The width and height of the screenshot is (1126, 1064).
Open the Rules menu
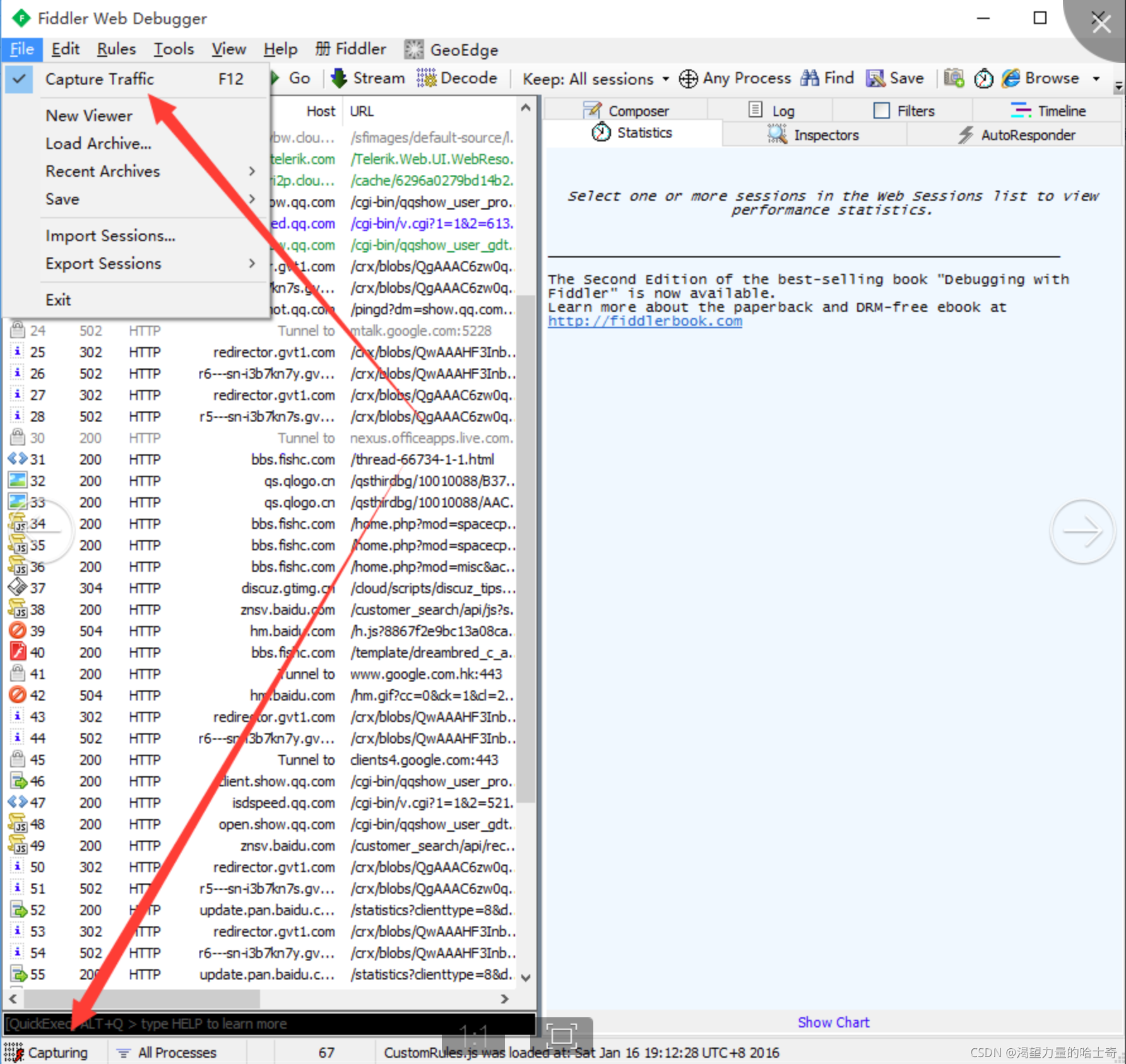(116, 49)
